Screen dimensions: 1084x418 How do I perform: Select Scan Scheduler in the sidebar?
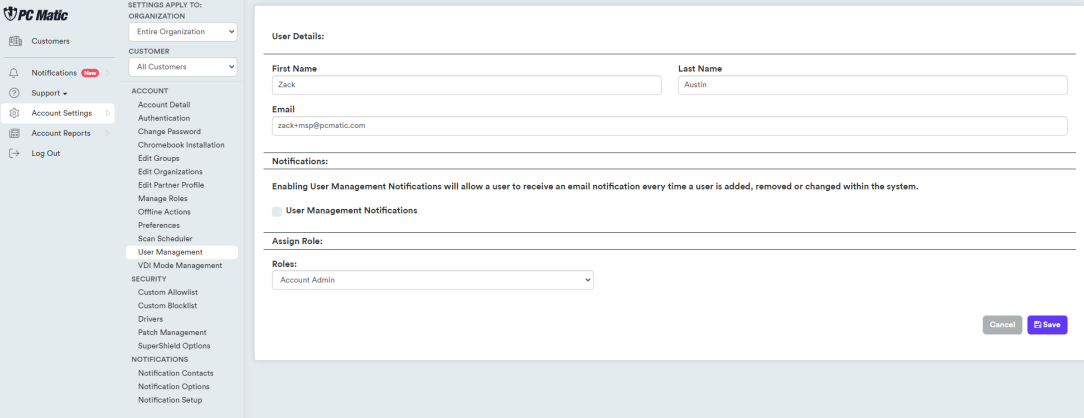pos(165,239)
